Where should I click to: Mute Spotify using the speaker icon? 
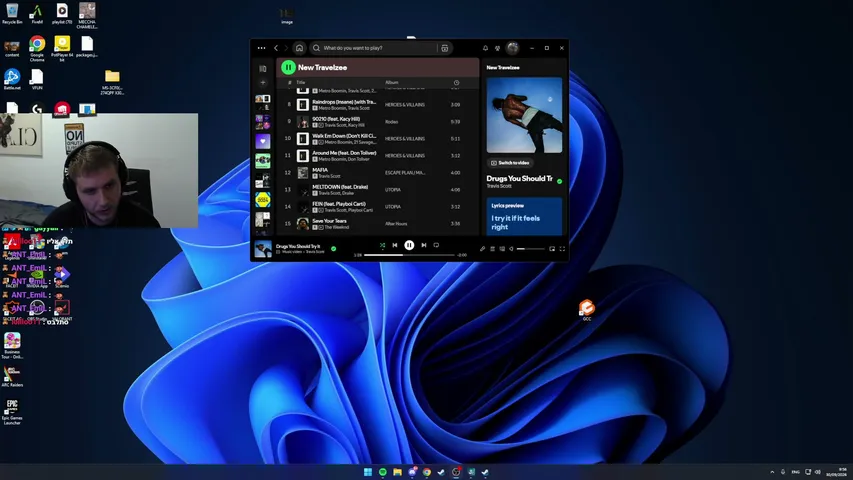(511, 249)
